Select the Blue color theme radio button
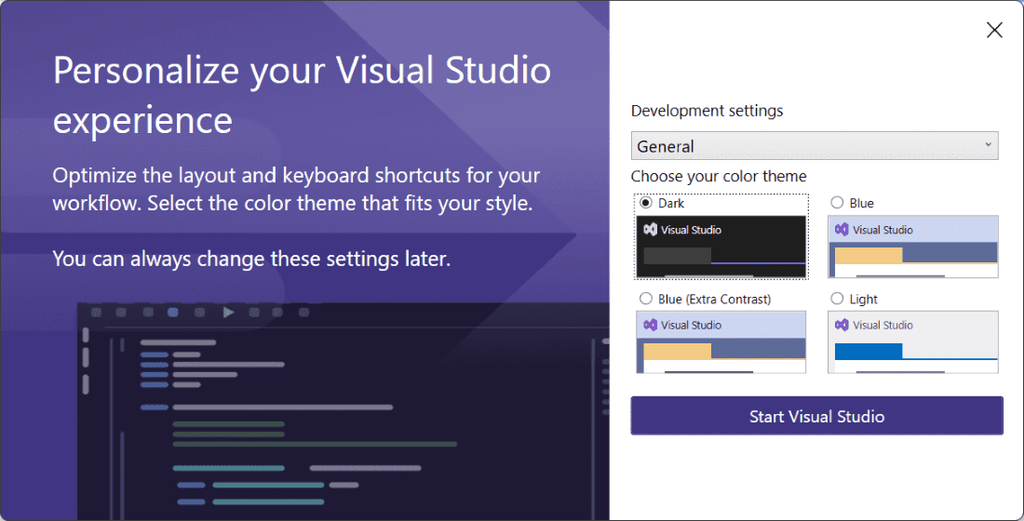Viewport: 1024px width, 521px height. [837, 203]
